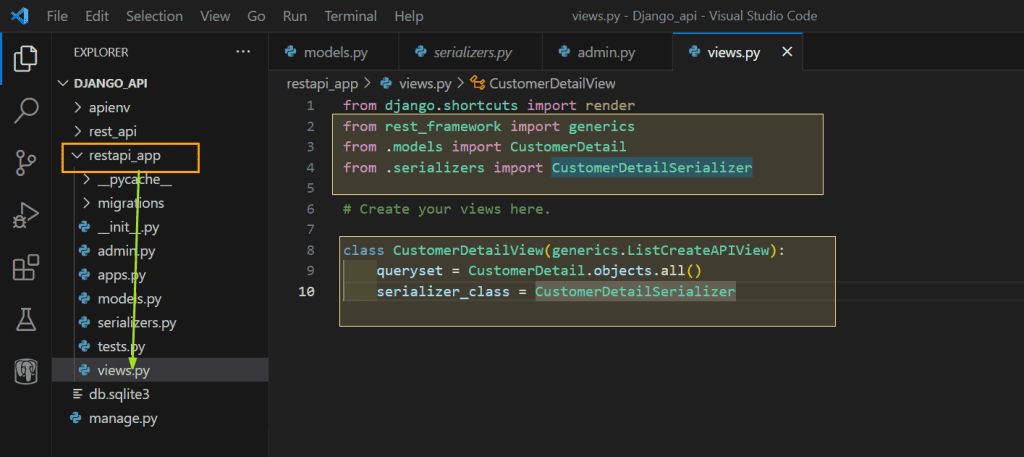Viewport: 1024px width, 457px height.
Task: Click serializer_class on line 10
Action: (x=443, y=291)
